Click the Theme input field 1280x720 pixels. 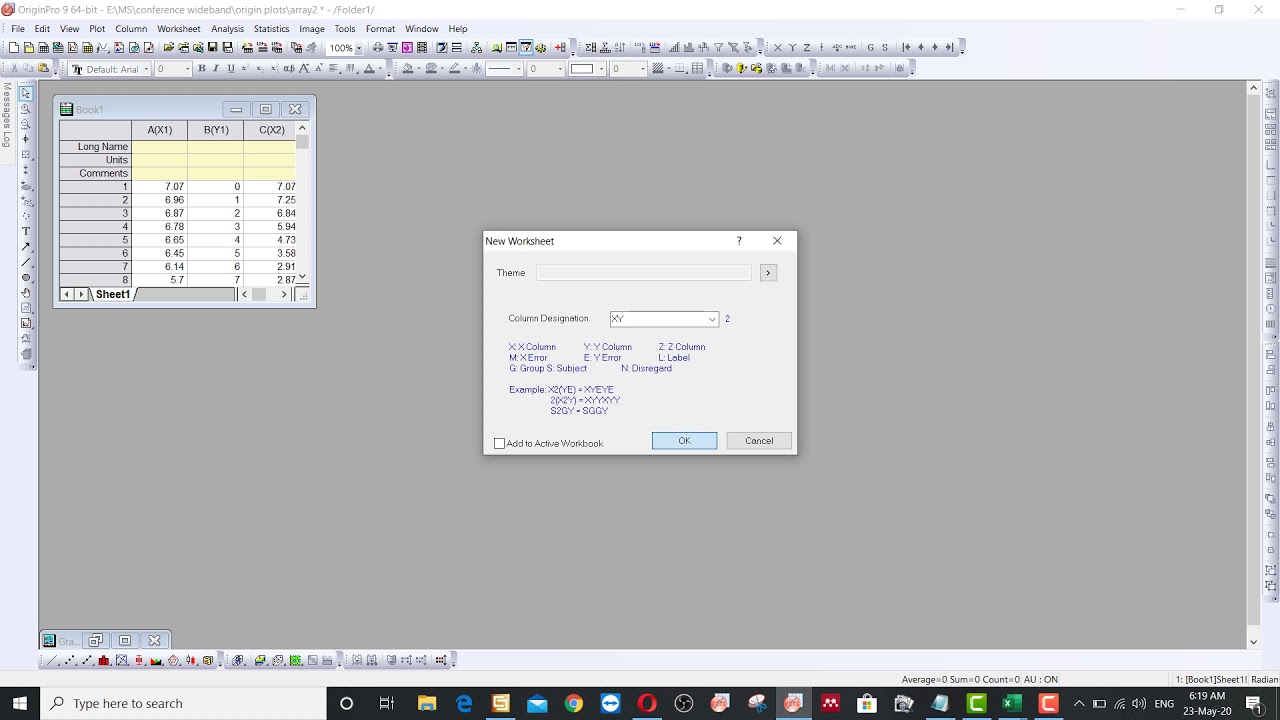[643, 273]
